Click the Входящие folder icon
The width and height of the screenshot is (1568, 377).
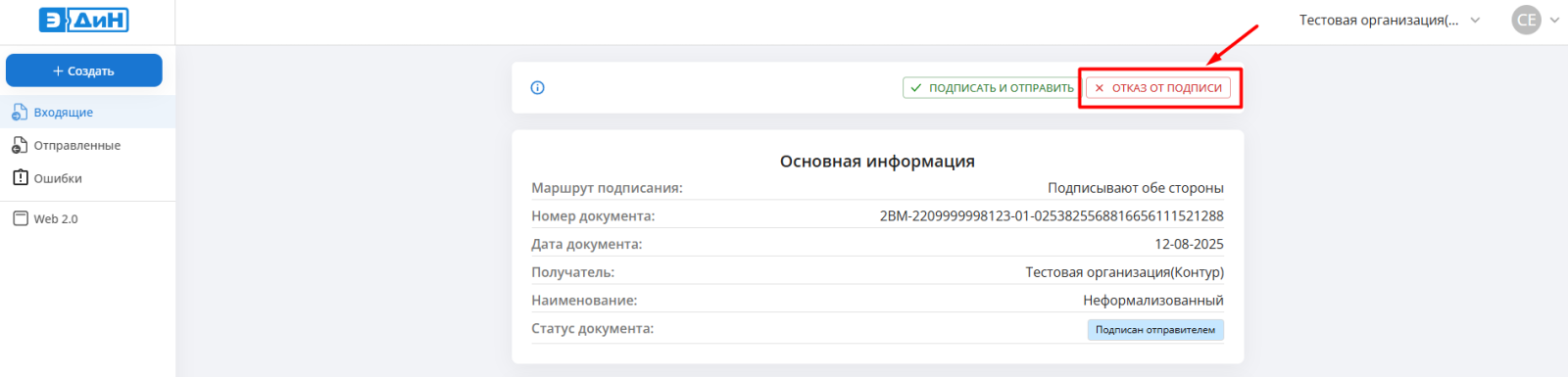click(20, 113)
